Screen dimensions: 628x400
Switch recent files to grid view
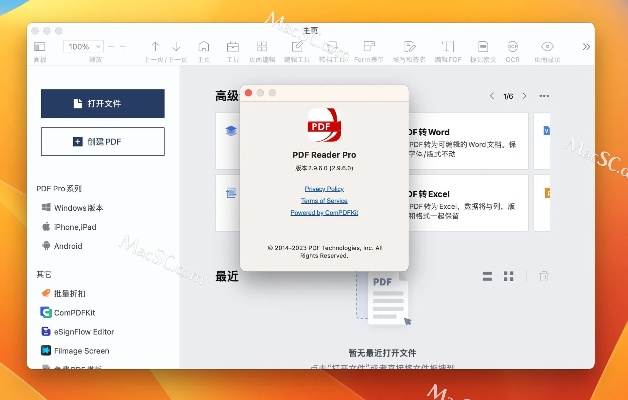509,276
